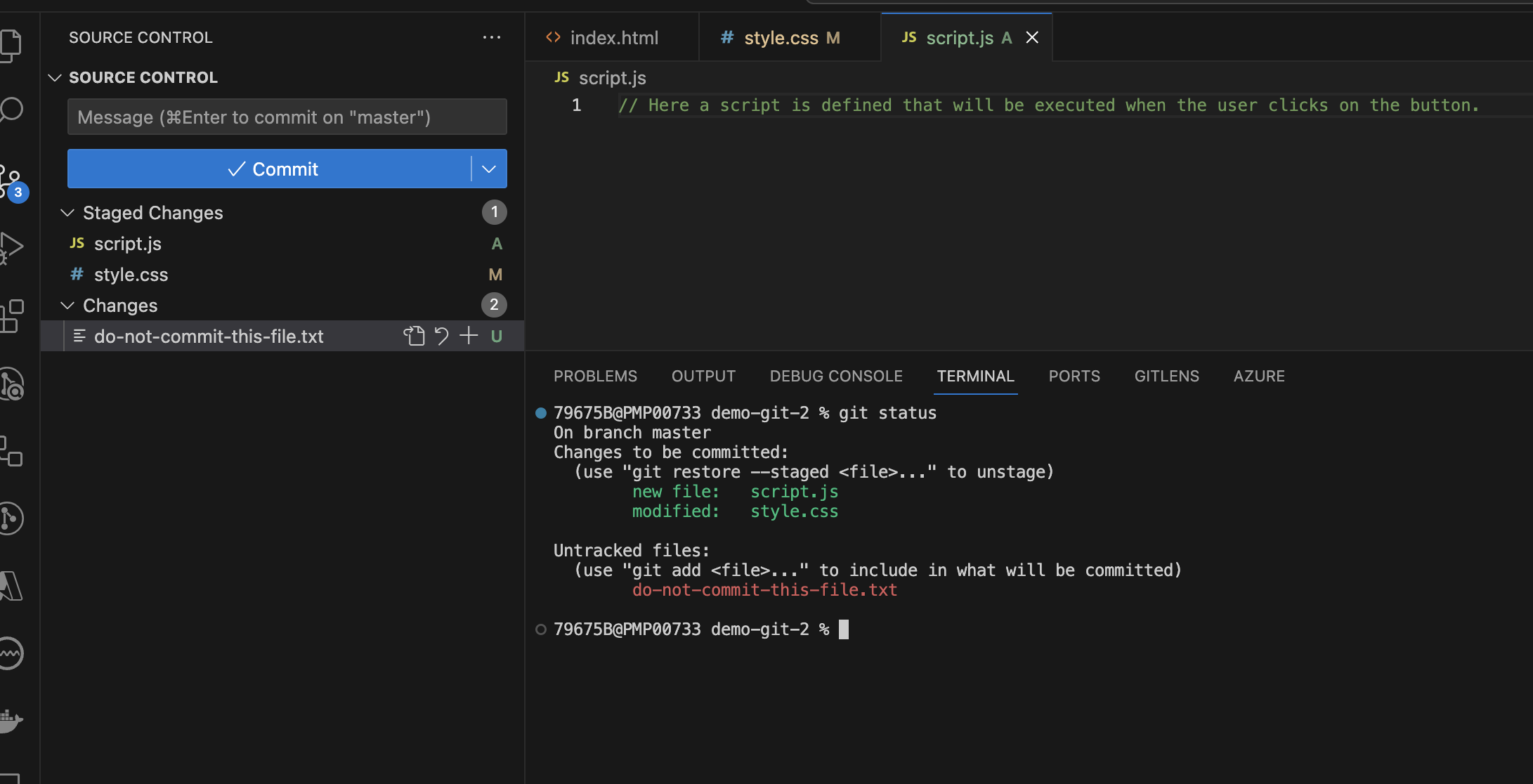Select do-not-commit-this-file.txt in Changes

[x=282, y=336]
